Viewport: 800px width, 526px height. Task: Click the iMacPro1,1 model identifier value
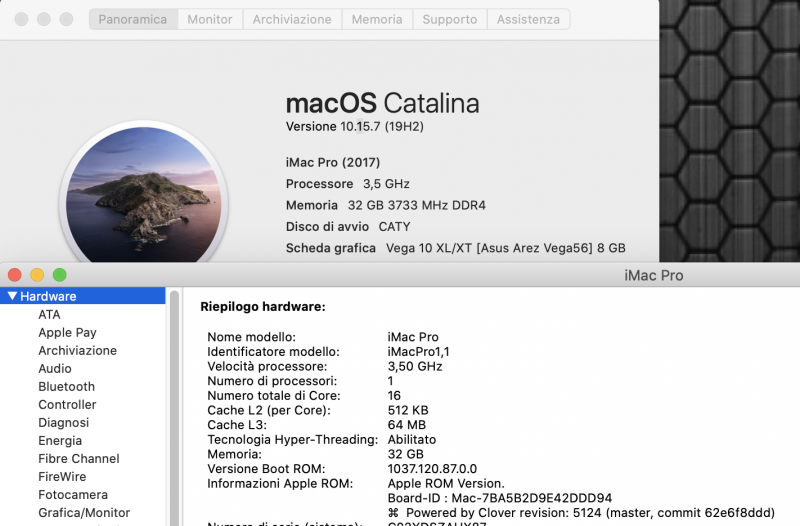point(418,352)
